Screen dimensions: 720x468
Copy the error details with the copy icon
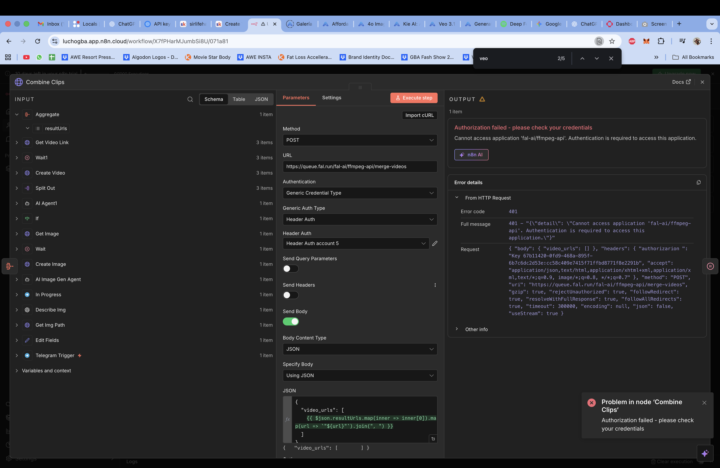[x=698, y=182]
